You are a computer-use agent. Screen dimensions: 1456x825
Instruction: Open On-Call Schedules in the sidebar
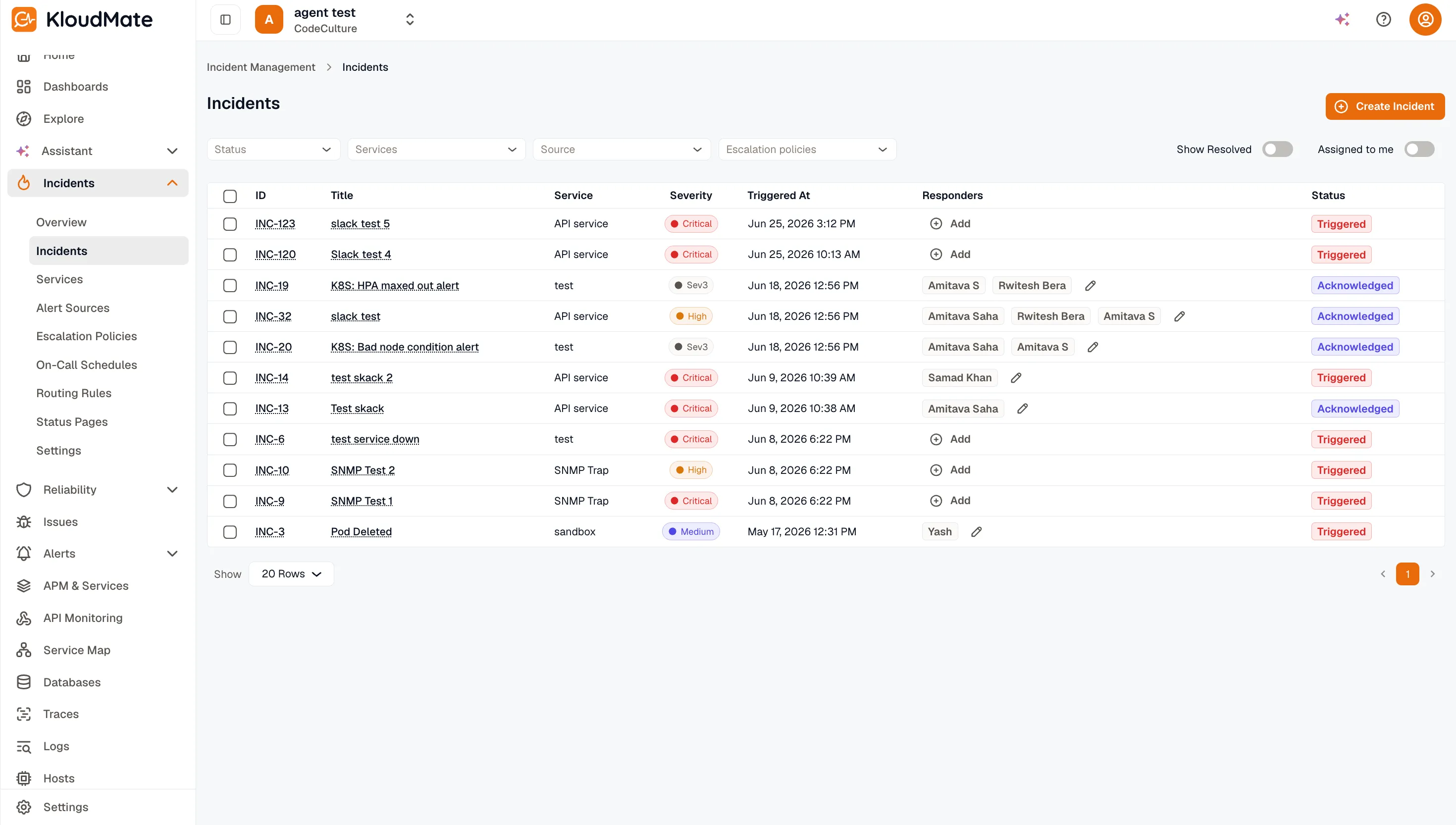click(87, 365)
